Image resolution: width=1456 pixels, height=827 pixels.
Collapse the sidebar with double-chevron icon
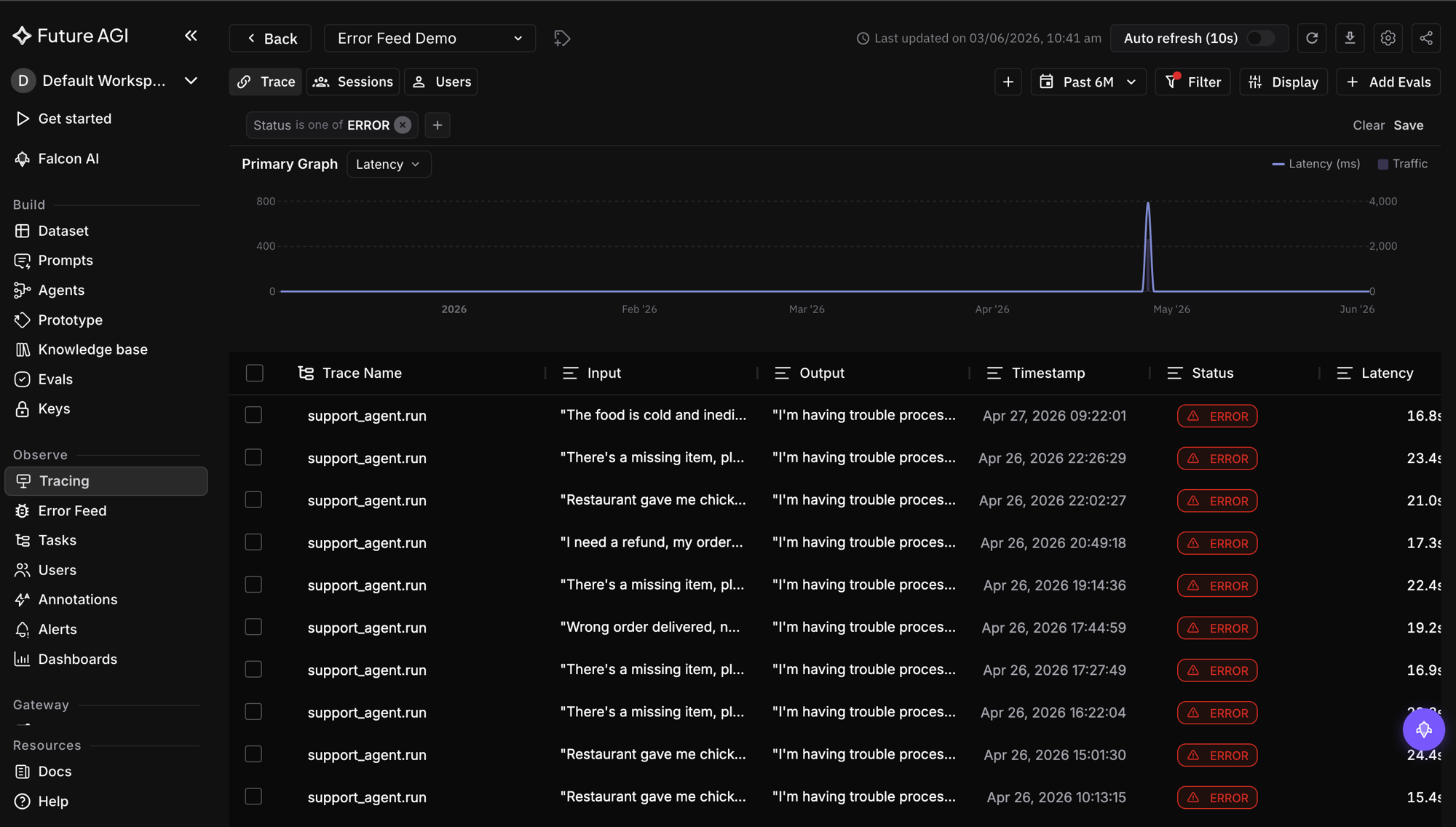191,36
